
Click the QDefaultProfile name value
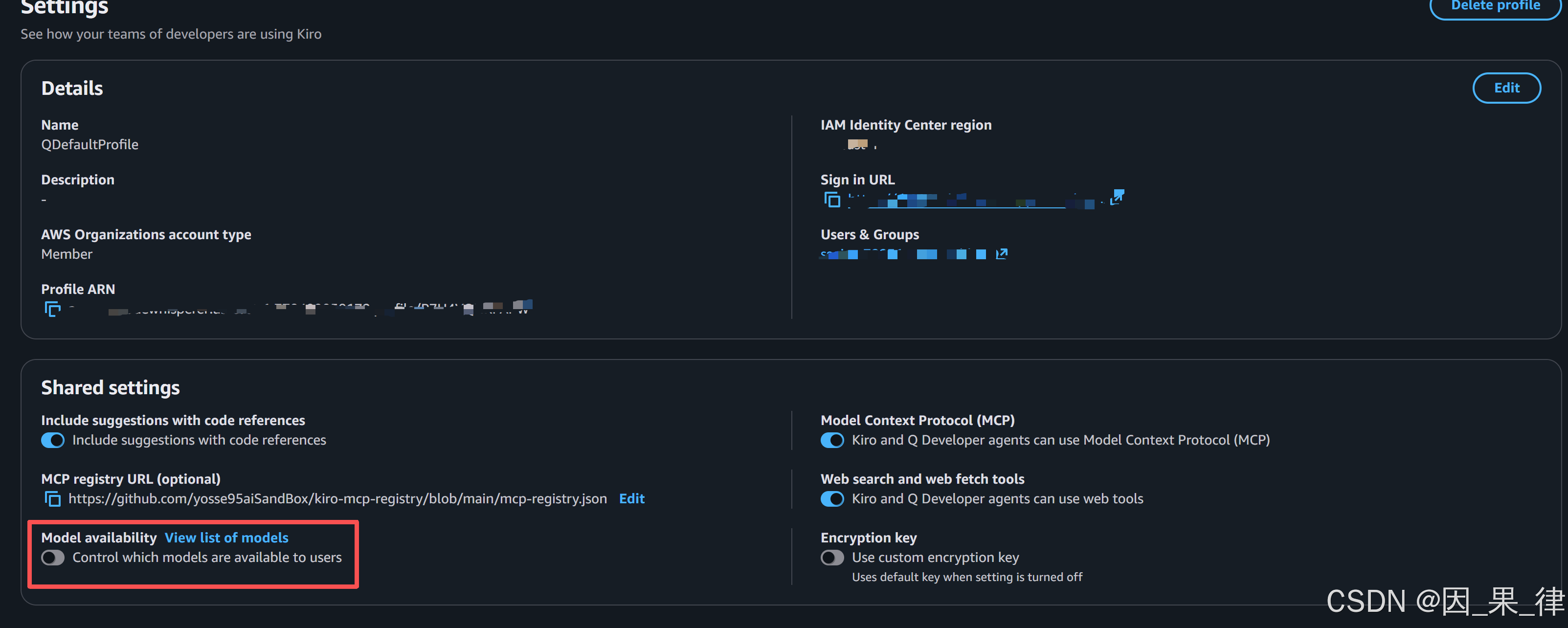(90, 145)
